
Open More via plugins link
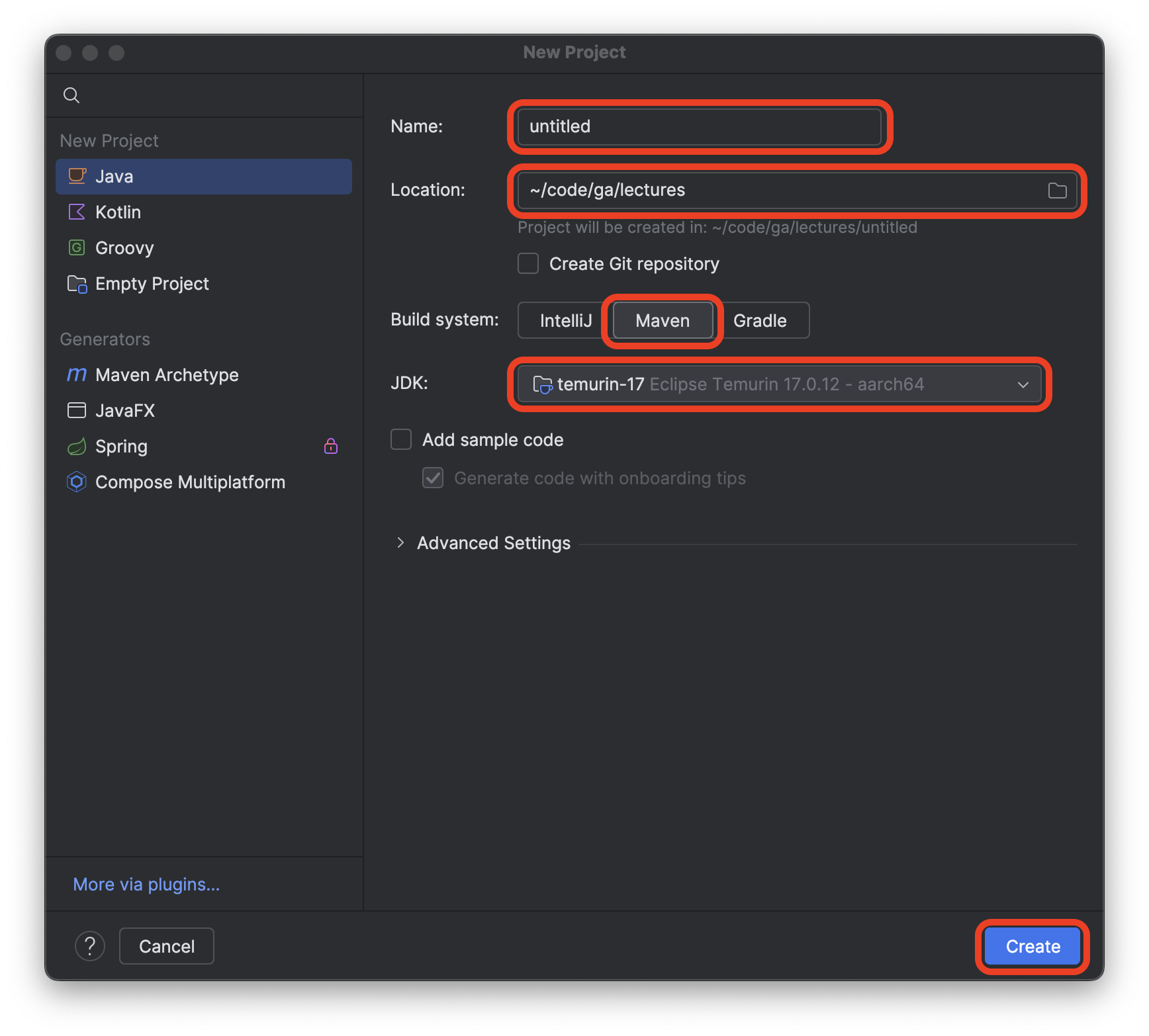[x=146, y=884]
